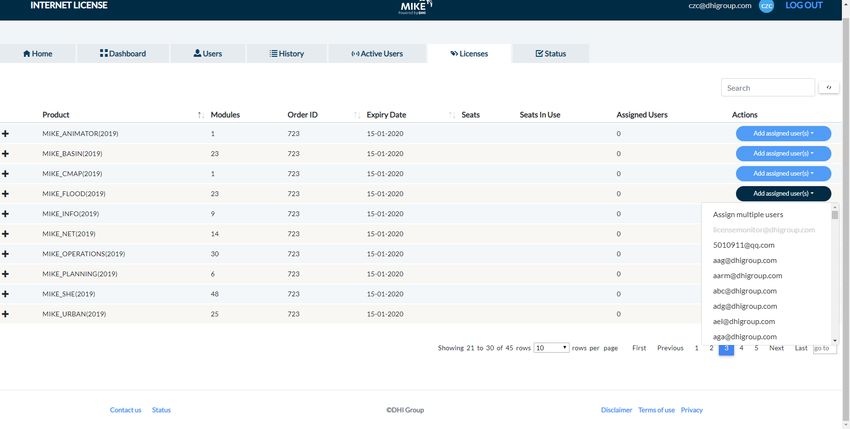Viewport: 850px width, 429px height.
Task: Expand the MIKE_URBAN(2019) row plus icon
Action: click(5, 314)
